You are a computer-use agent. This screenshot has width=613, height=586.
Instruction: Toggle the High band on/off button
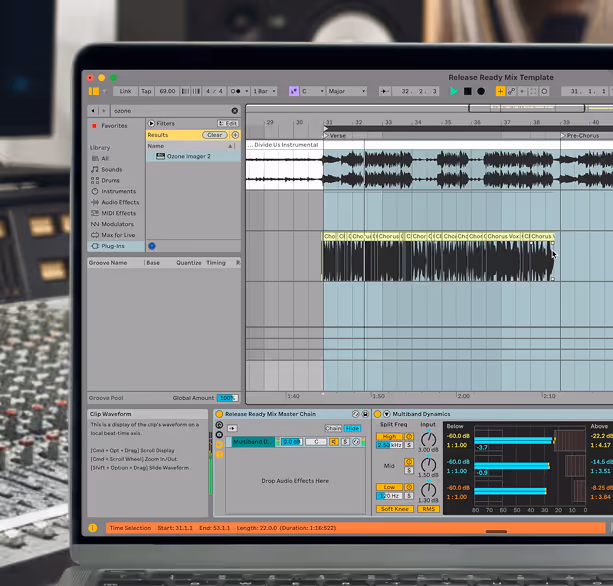point(389,436)
